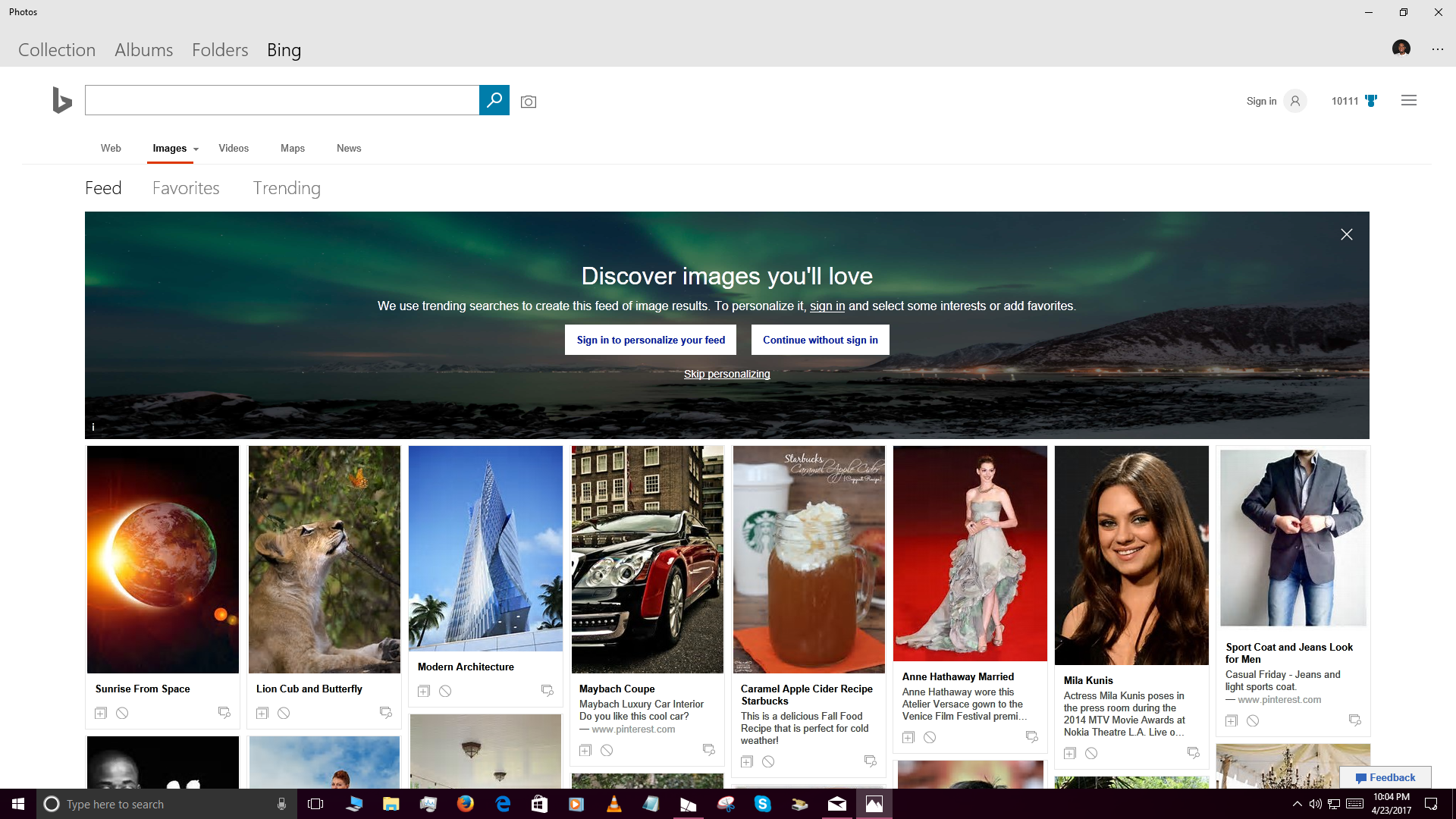Hide the Modern Architecture card
This screenshot has height=819, width=1456.
click(x=445, y=691)
